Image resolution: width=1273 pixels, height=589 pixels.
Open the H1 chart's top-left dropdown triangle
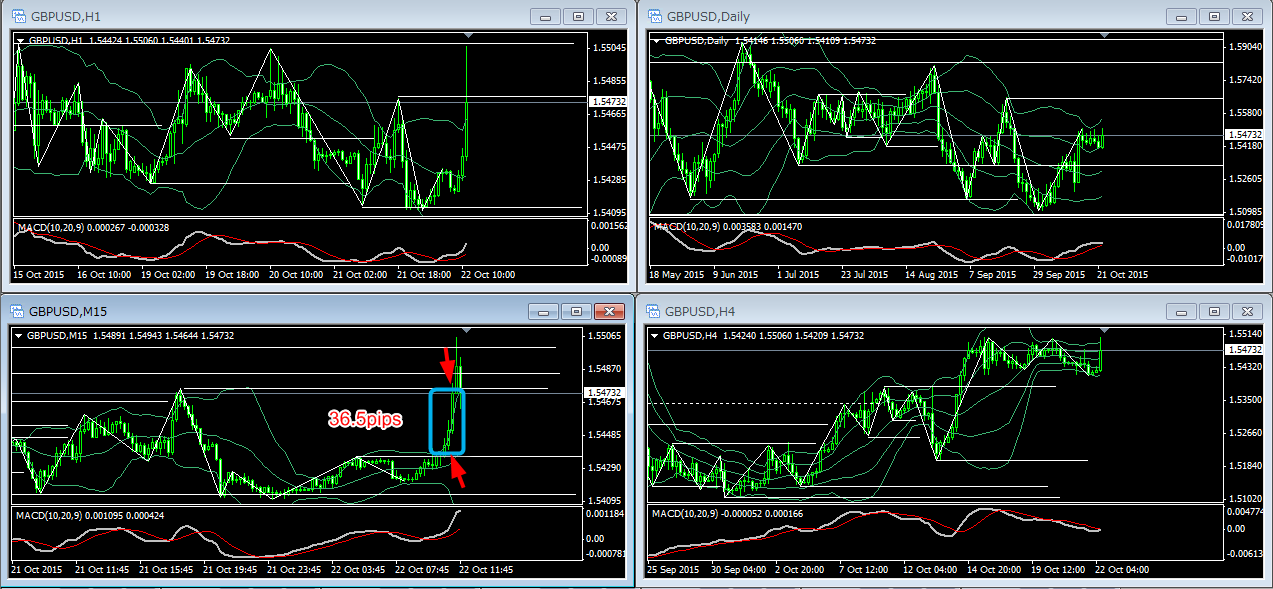coord(20,41)
